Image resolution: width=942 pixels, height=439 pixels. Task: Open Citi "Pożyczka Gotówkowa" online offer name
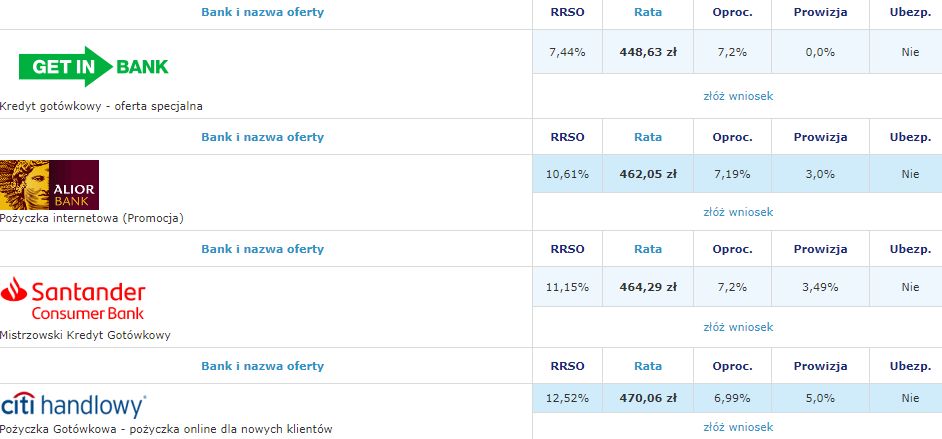point(166,429)
